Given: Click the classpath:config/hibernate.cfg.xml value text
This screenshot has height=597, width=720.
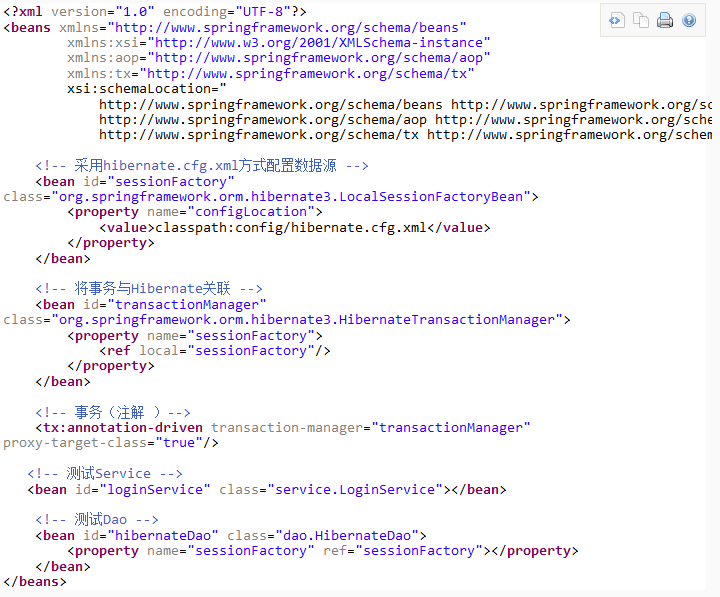Looking at the screenshot, I should (291, 227).
